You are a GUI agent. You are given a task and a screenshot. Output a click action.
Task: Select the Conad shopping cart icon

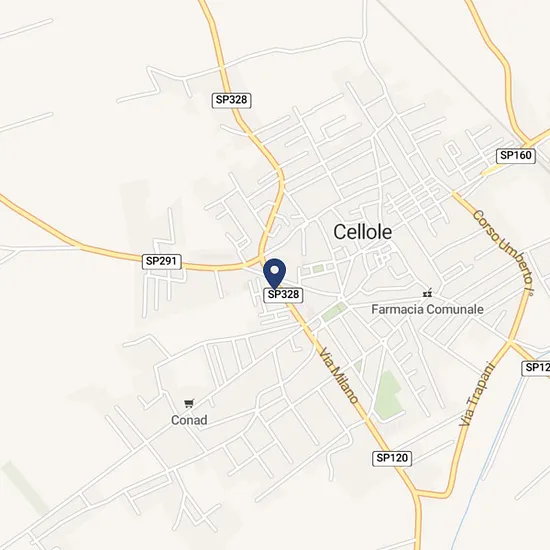pyautogui.click(x=189, y=404)
